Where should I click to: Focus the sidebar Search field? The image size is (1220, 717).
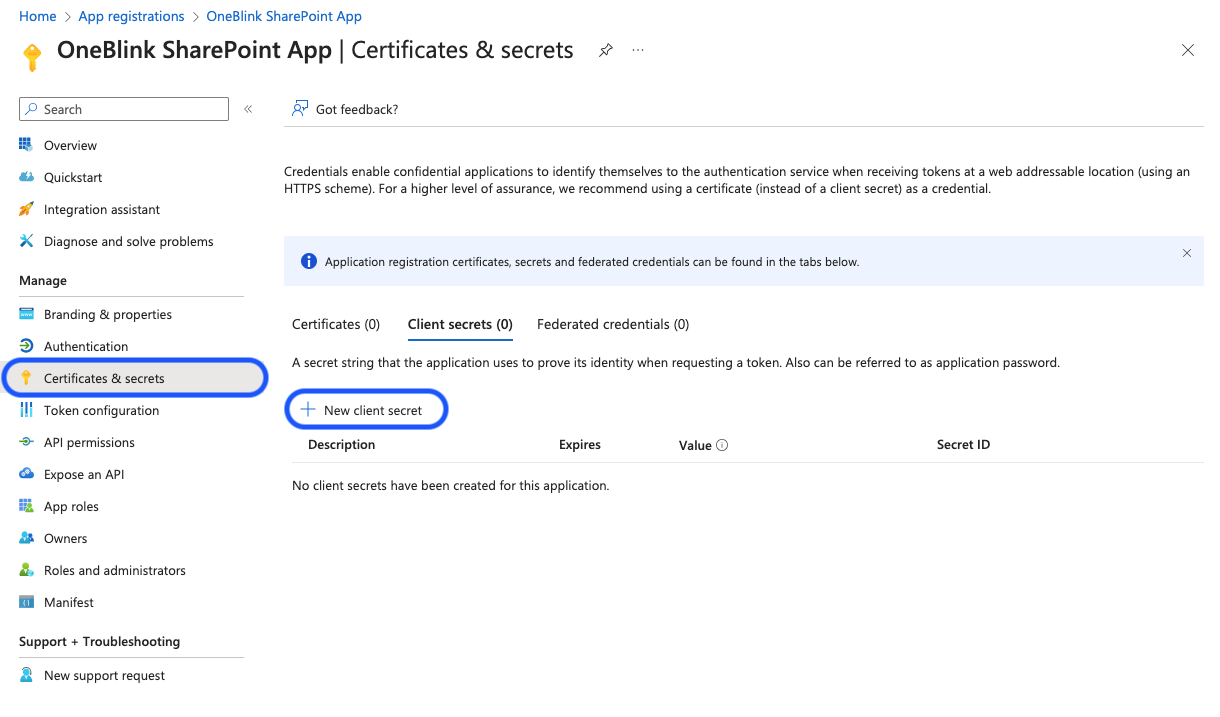124,109
